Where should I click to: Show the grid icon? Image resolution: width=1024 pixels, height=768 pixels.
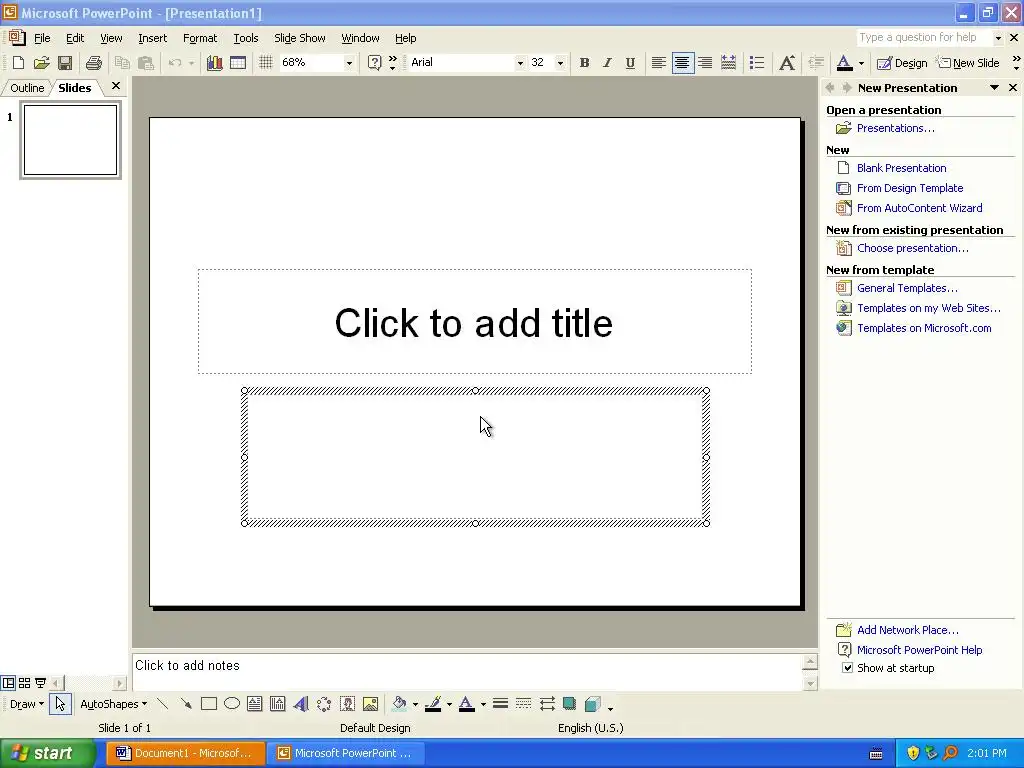265,63
